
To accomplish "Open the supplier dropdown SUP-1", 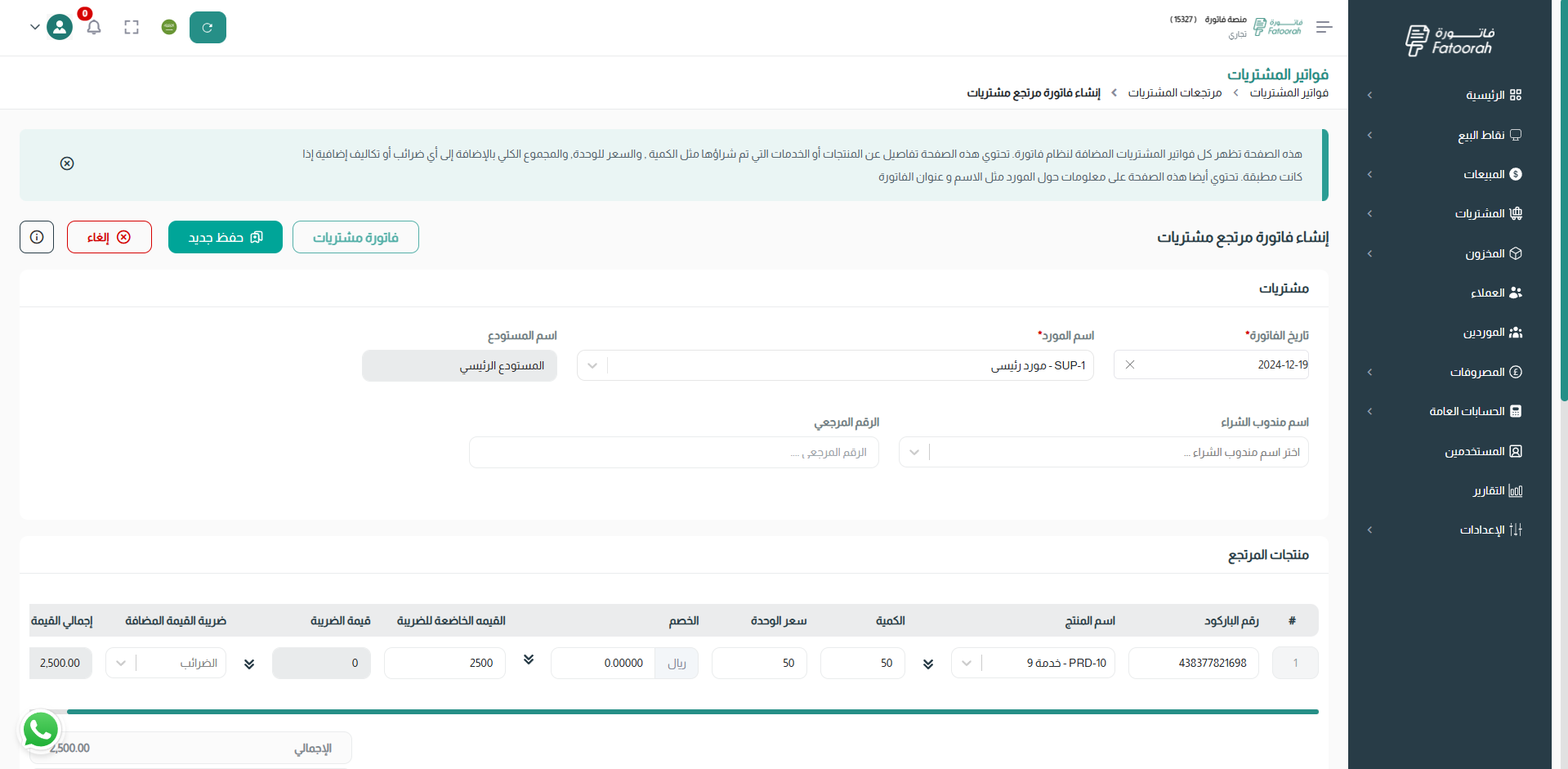I will click(835, 365).
